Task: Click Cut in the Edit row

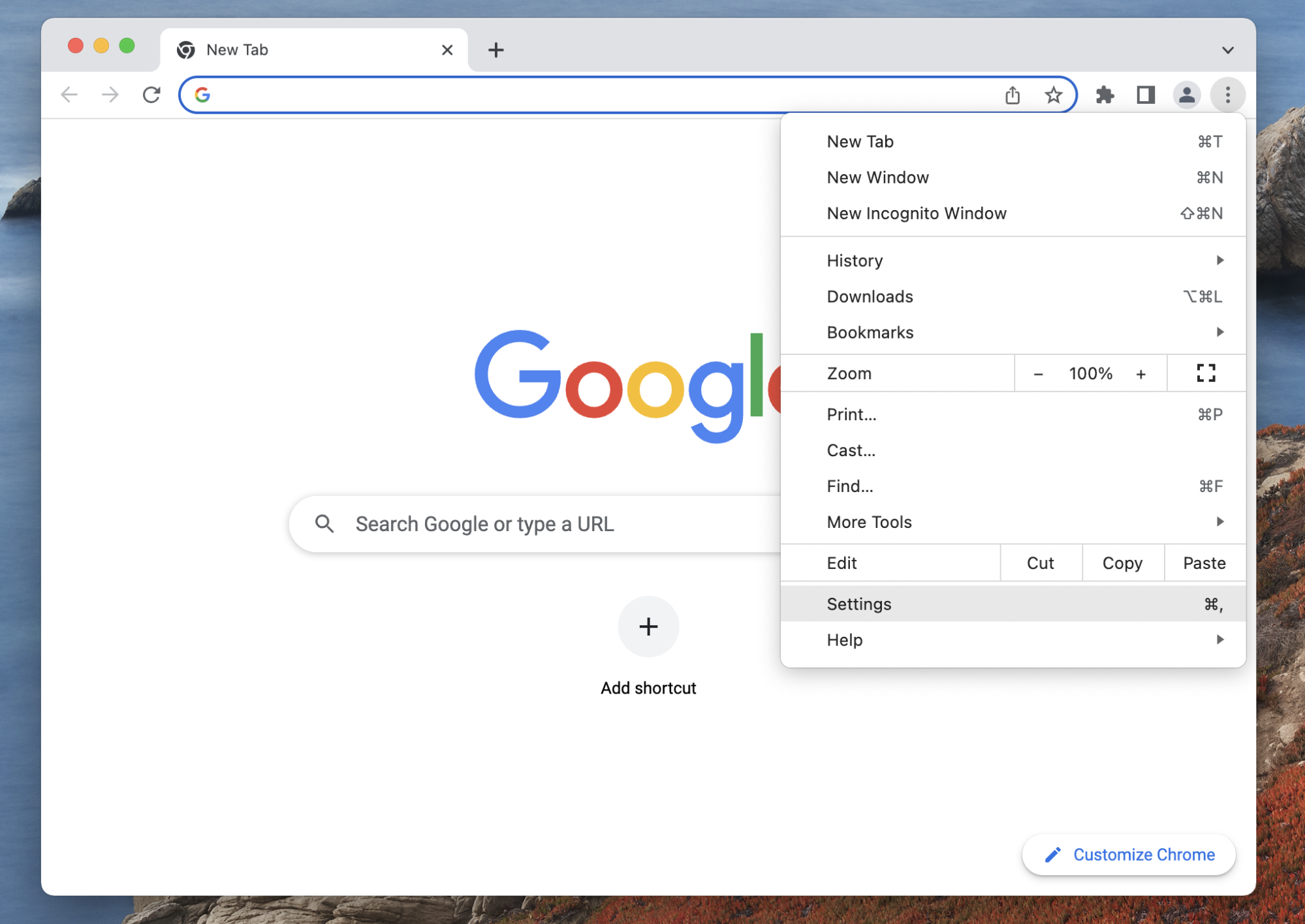Action: point(1041,563)
